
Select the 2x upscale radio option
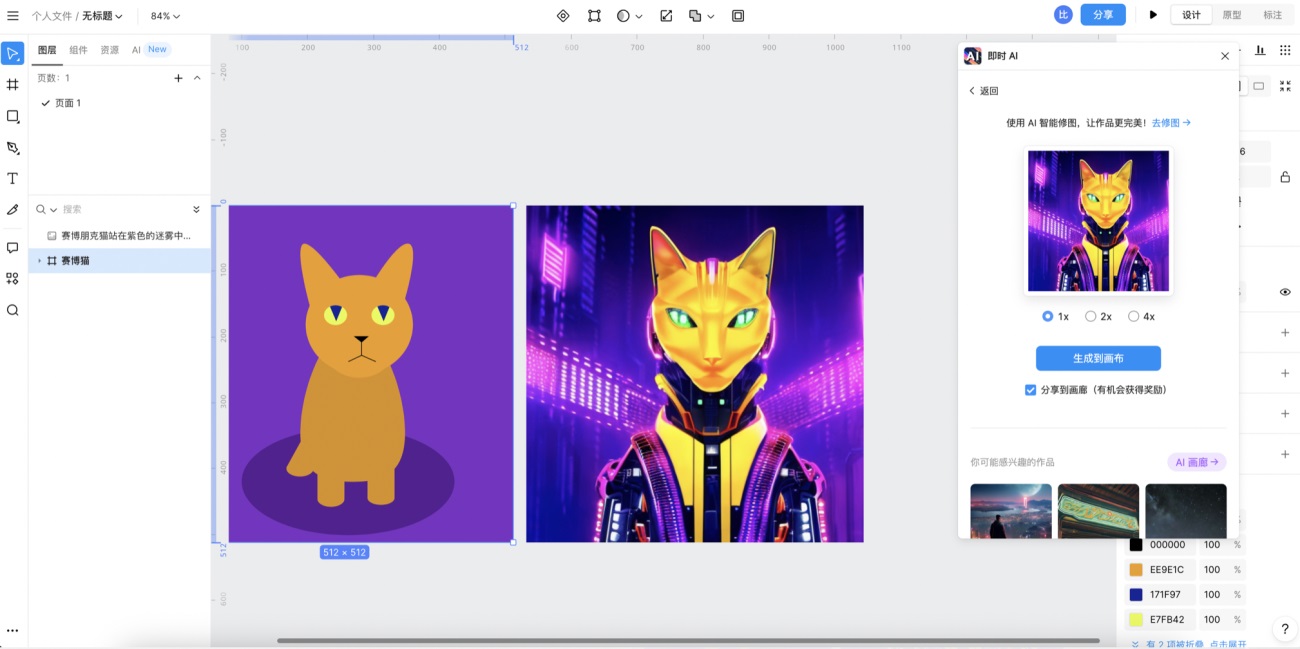point(1091,316)
